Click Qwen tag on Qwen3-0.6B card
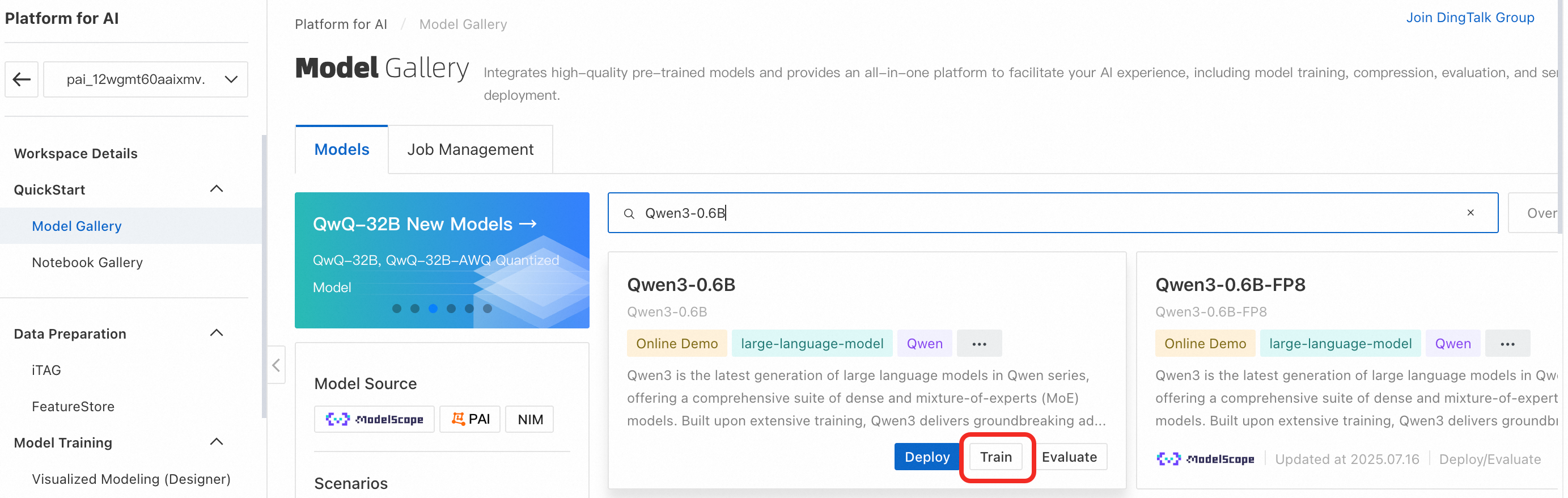 point(925,344)
